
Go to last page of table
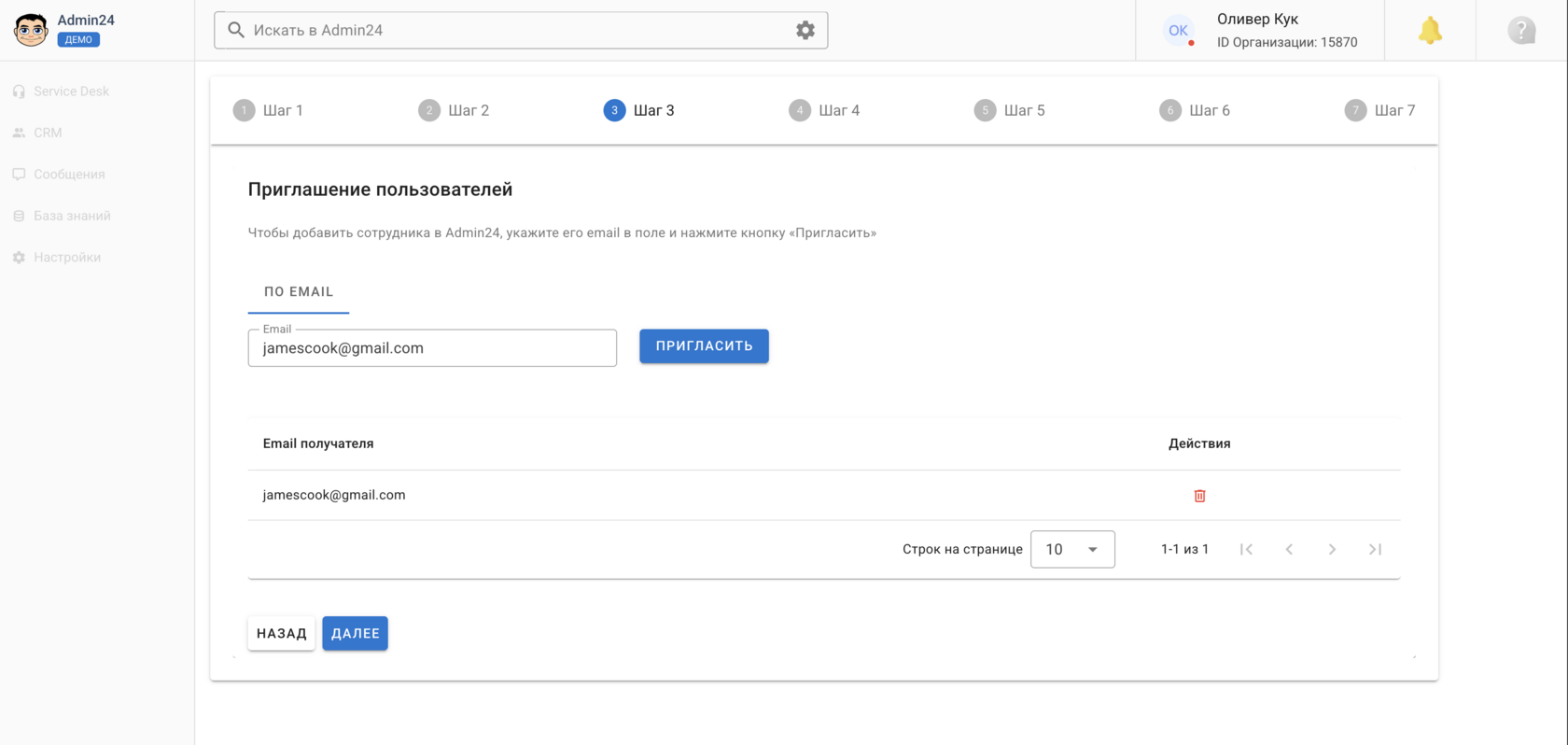coord(1375,549)
